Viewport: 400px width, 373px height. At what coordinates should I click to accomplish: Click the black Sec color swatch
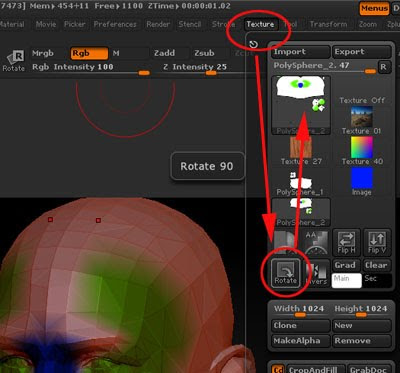(x=377, y=280)
